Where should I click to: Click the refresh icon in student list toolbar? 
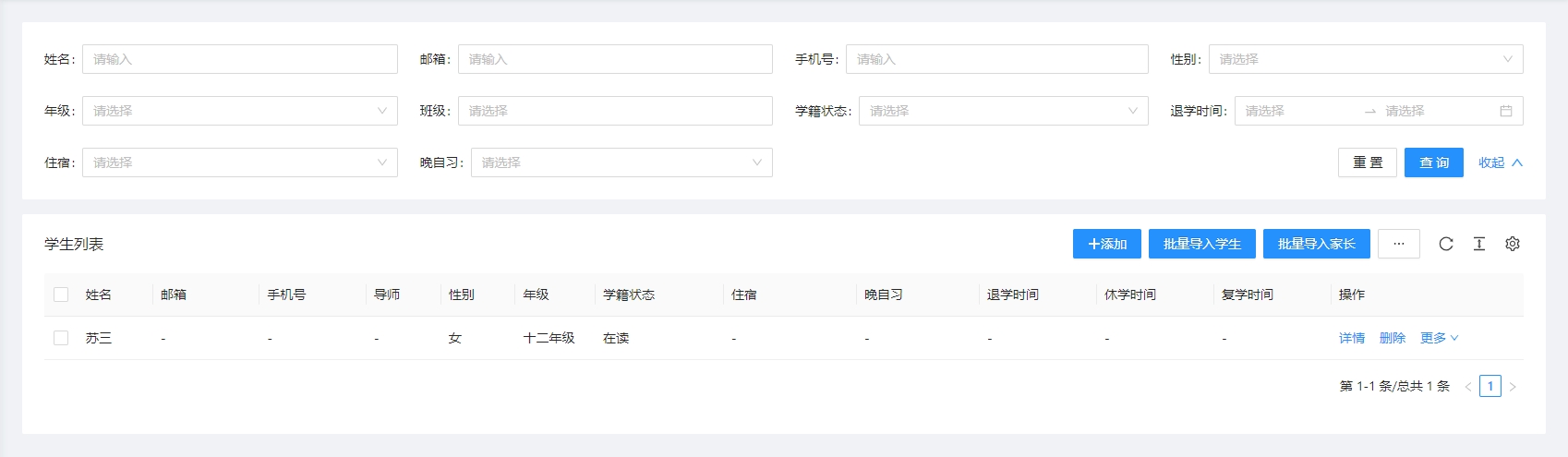tap(1446, 244)
